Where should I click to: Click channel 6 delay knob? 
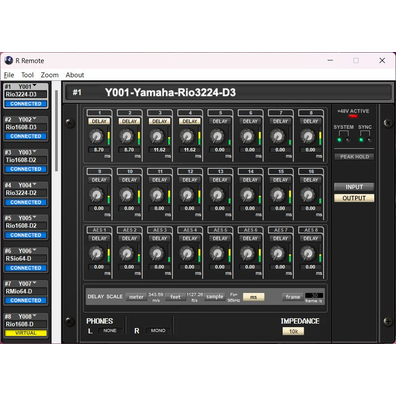tap(247, 136)
